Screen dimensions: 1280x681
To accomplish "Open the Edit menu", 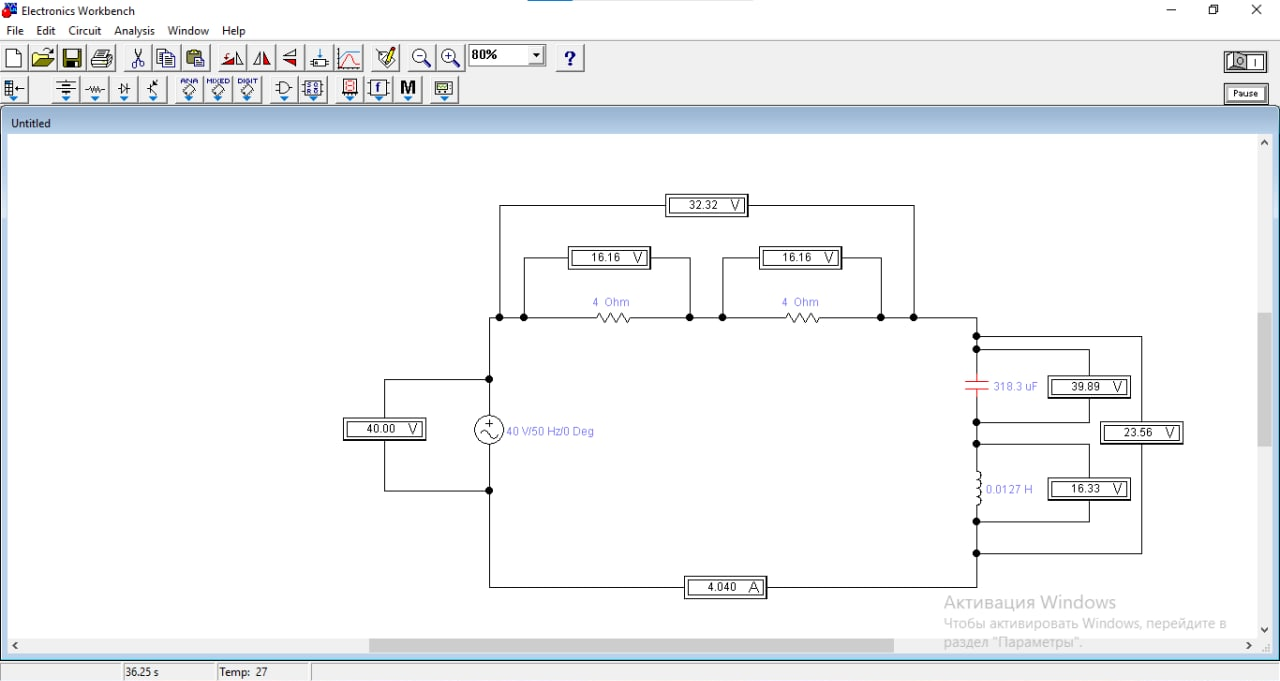I will coord(46,31).
